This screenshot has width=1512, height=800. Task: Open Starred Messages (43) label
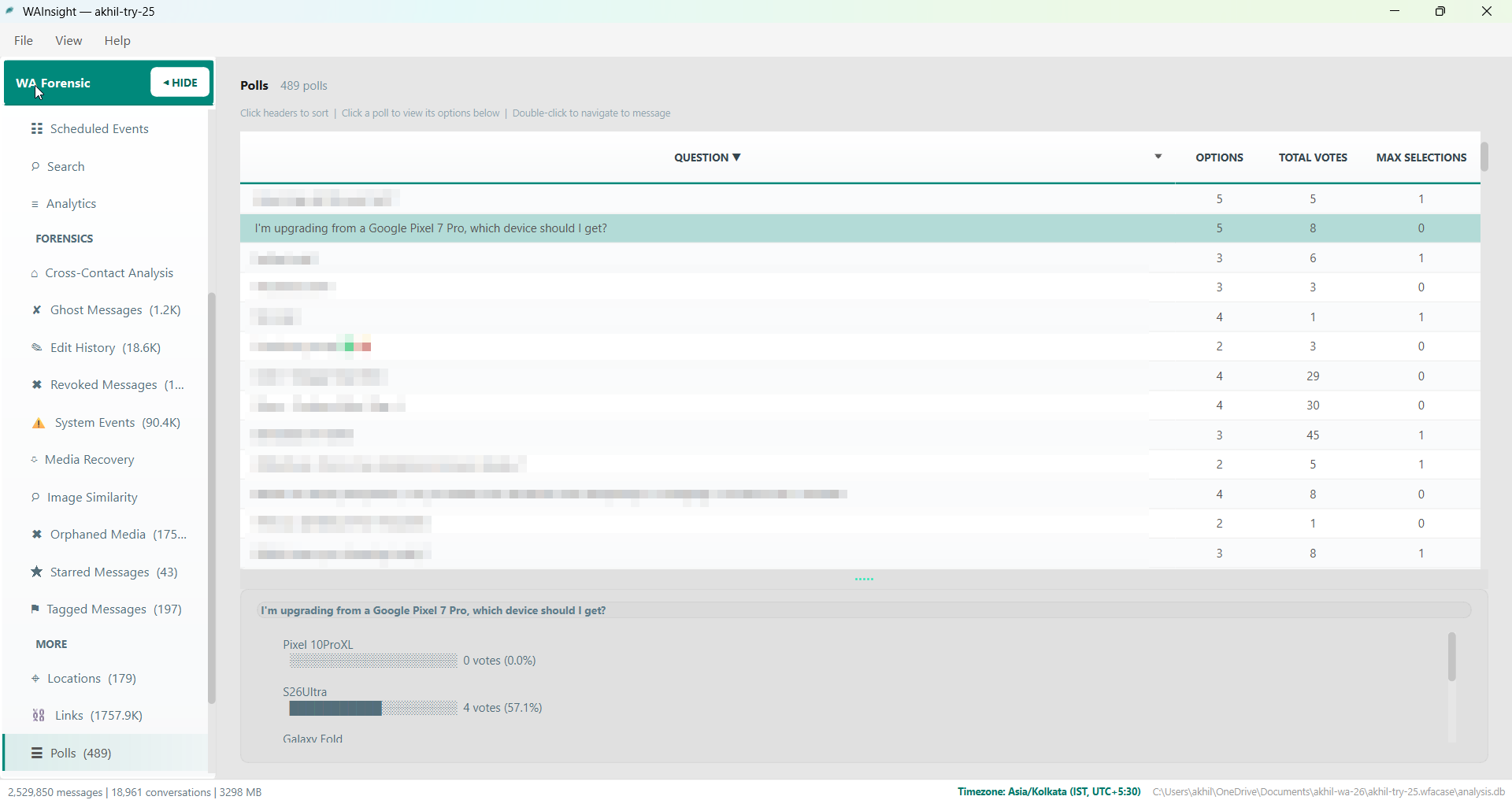click(114, 572)
